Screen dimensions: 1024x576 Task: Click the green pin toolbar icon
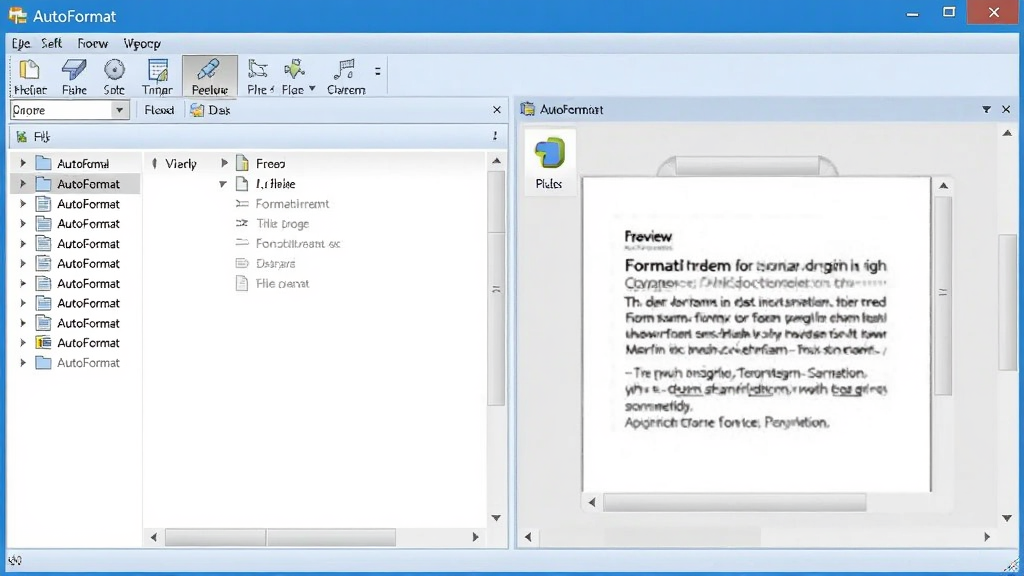click(293, 69)
